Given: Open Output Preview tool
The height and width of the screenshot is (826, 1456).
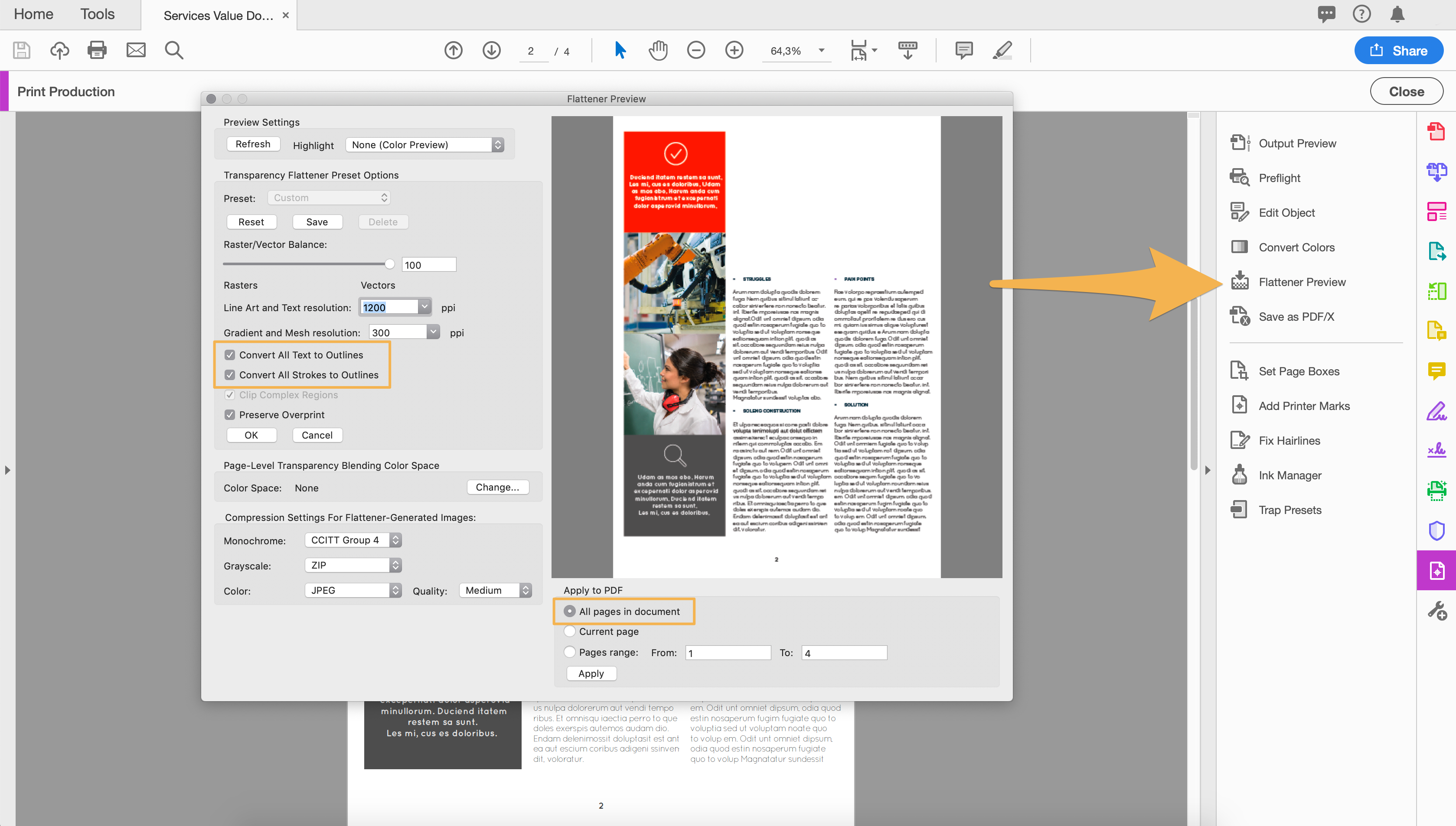Looking at the screenshot, I should pos(1283,143).
